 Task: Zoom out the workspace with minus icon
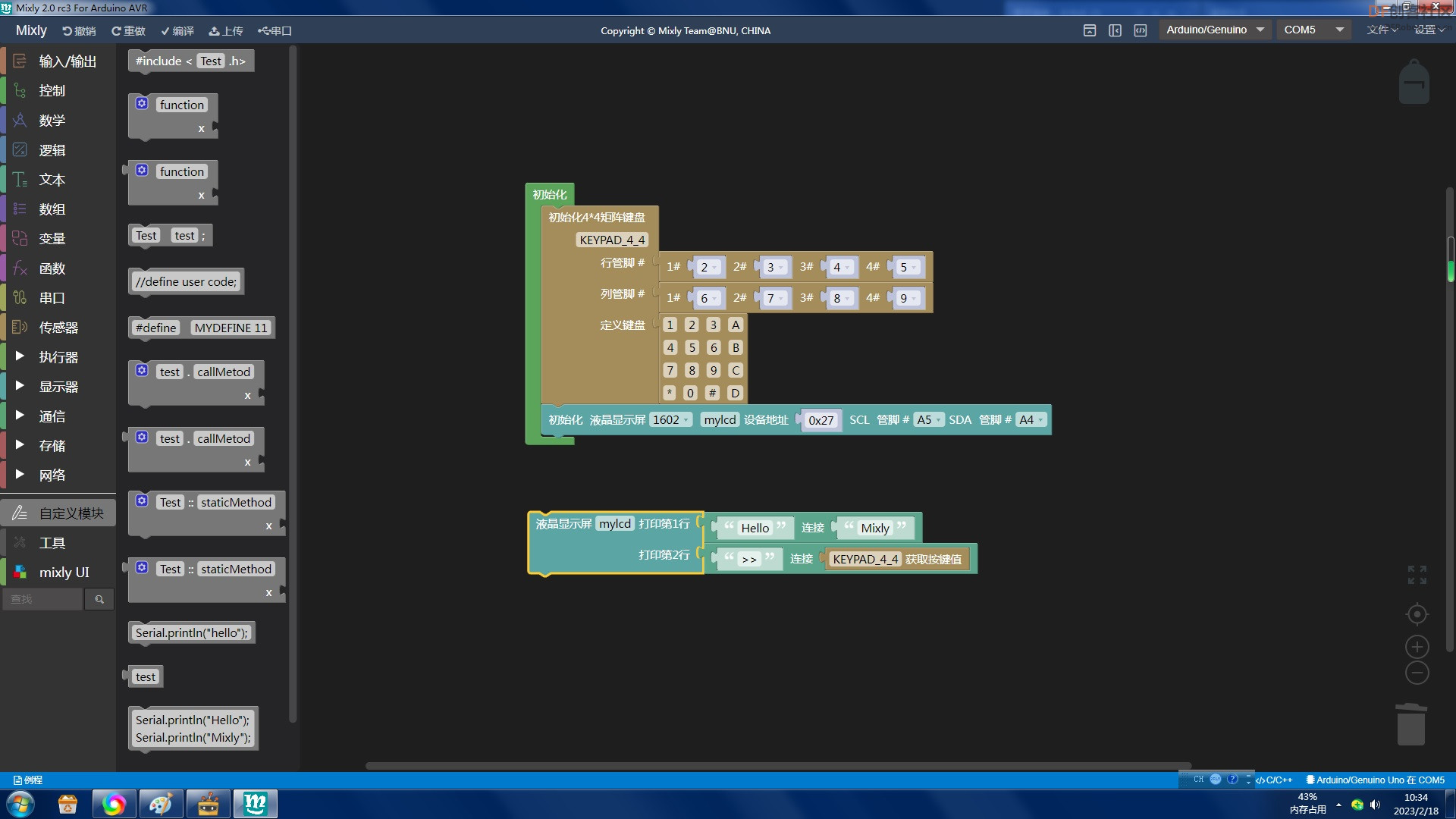point(1417,673)
